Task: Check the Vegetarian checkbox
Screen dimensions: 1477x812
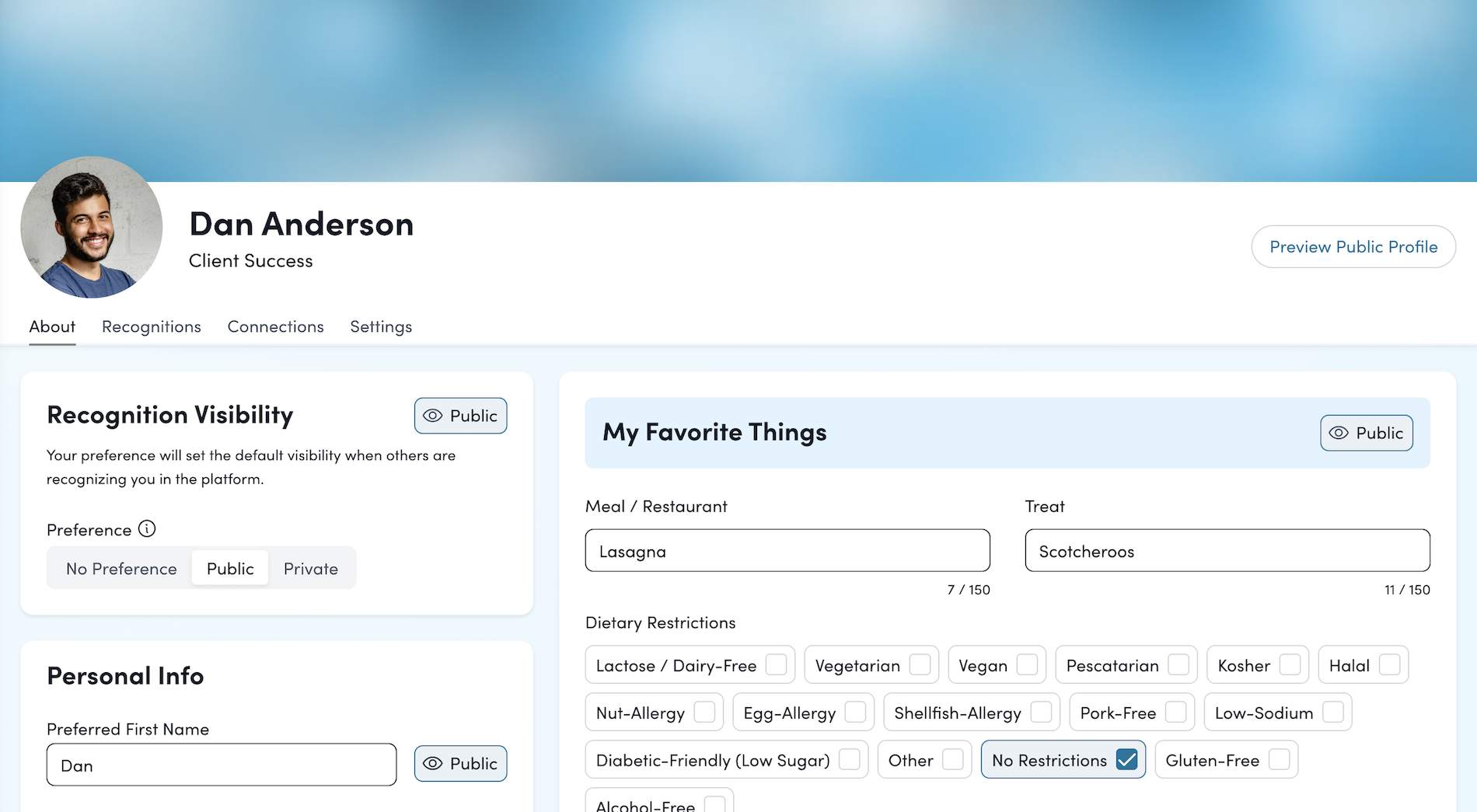Action: [x=920, y=665]
